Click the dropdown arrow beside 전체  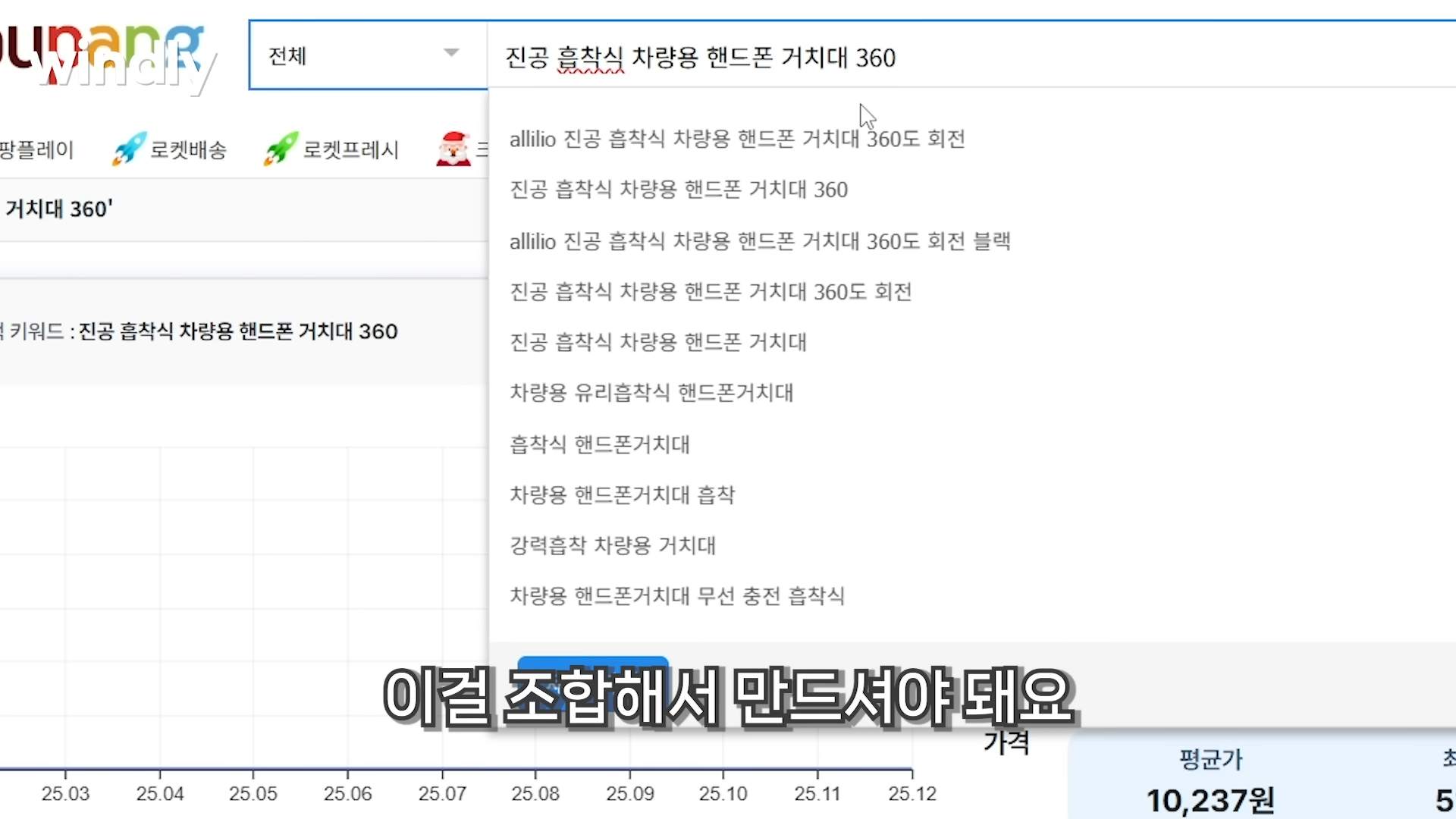pyautogui.click(x=451, y=53)
